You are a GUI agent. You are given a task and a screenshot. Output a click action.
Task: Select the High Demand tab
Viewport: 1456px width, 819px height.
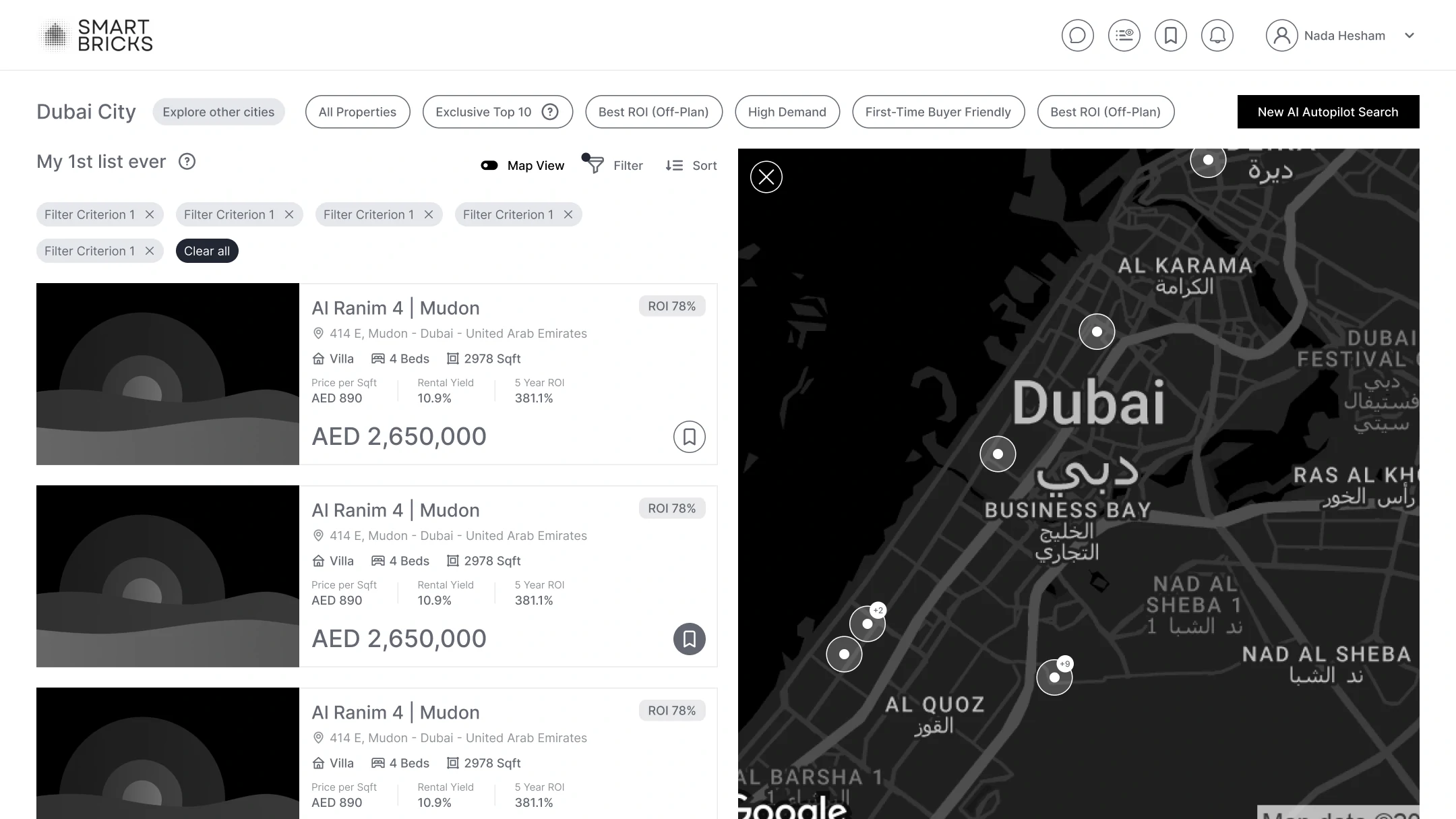pyautogui.click(x=787, y=112)
